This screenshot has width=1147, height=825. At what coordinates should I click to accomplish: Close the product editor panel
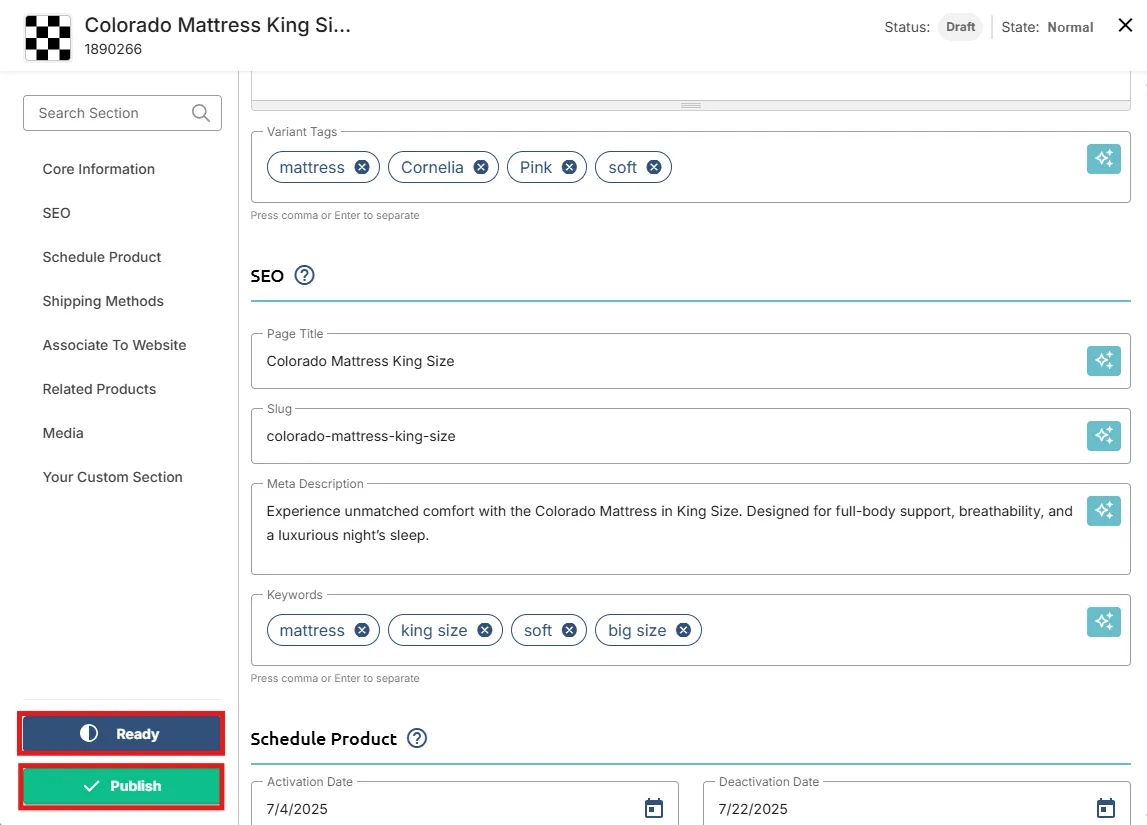[x=1125, y=26]
